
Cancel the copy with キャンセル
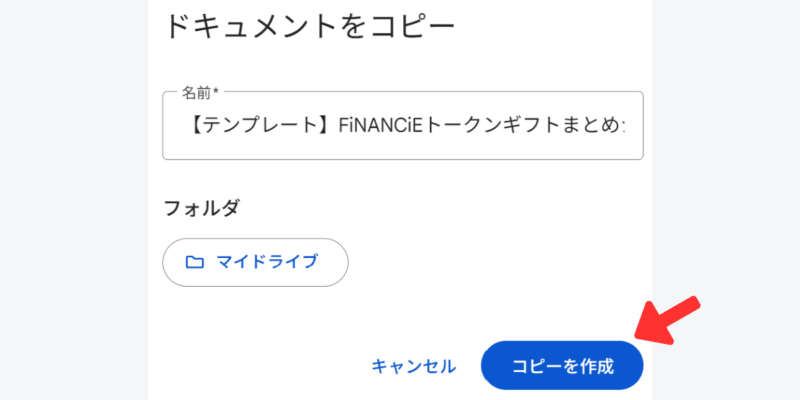413,366
